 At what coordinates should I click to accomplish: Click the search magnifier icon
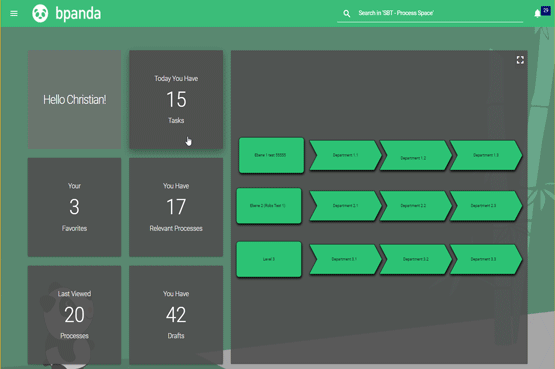[x=347, y=13]
